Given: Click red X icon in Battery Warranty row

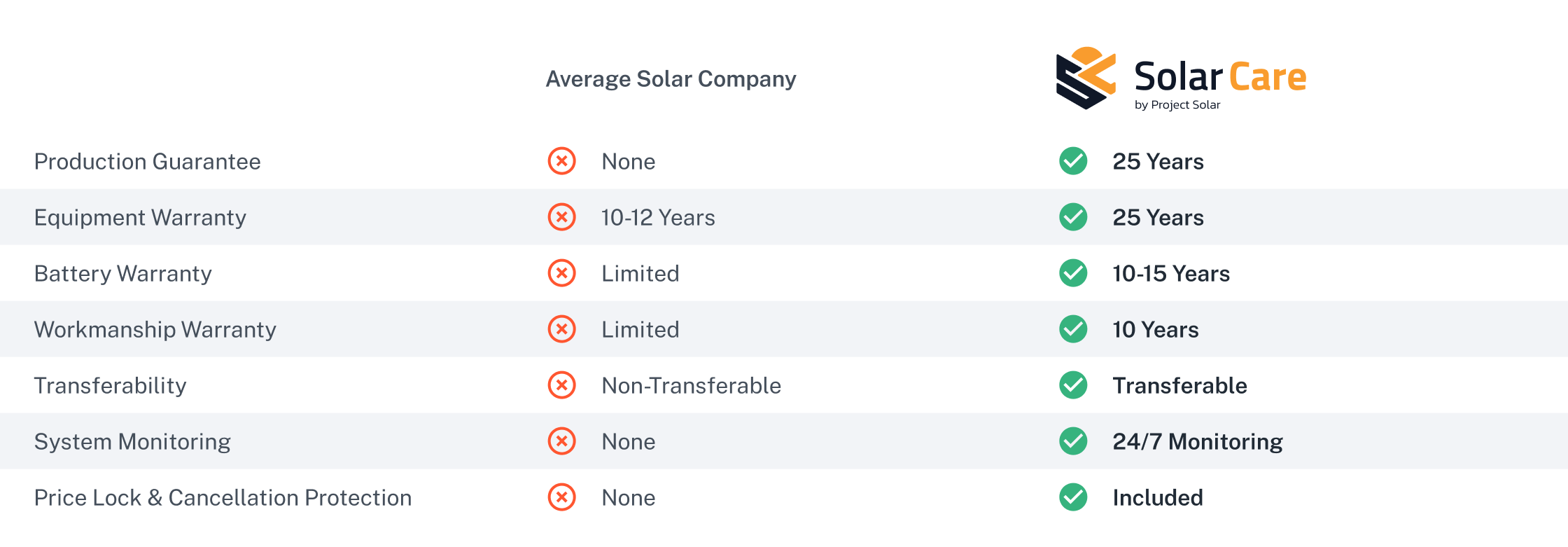Looking at the screenshot, I should pos(561,273).
